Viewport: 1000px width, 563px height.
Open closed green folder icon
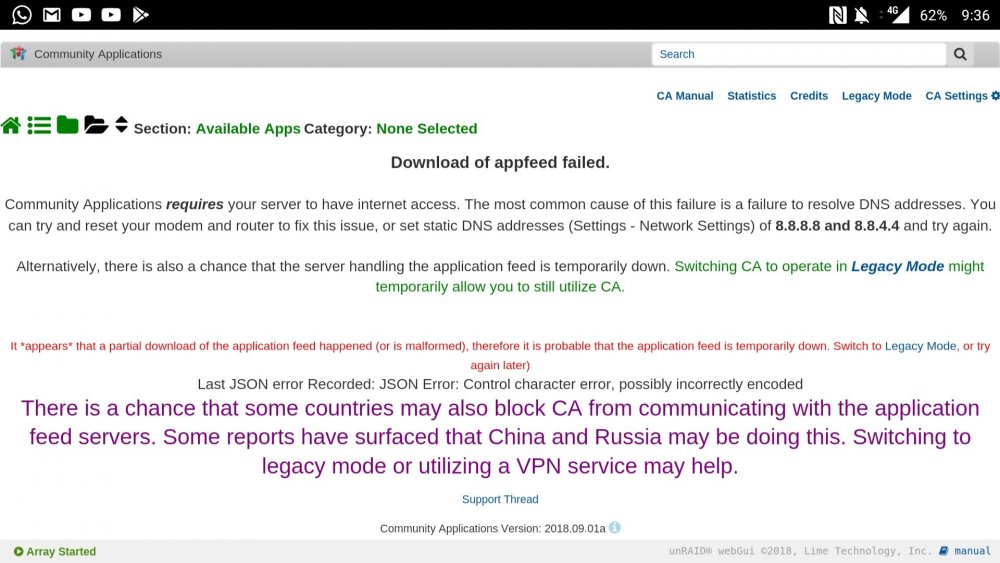(x=68, y=125)
